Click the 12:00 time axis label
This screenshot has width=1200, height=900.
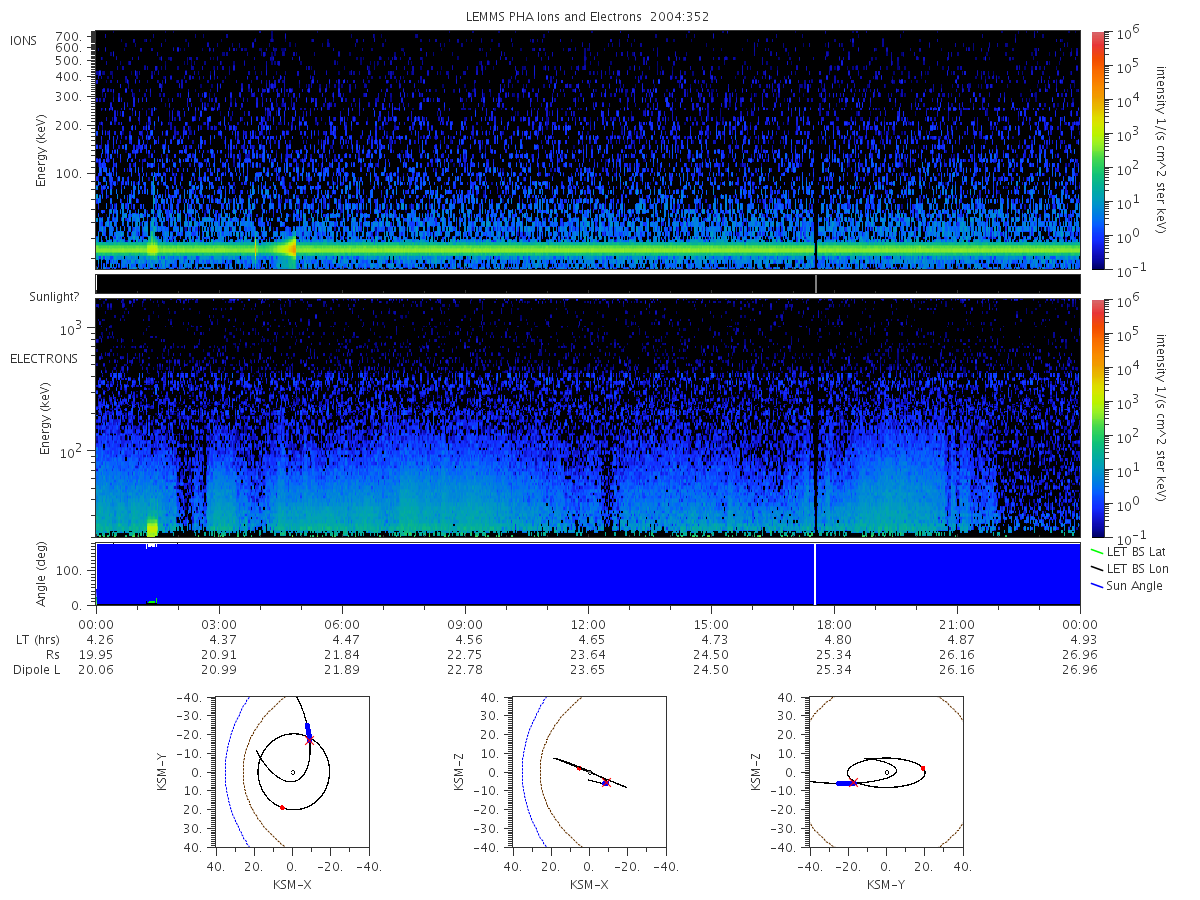[x=588, y=623]
